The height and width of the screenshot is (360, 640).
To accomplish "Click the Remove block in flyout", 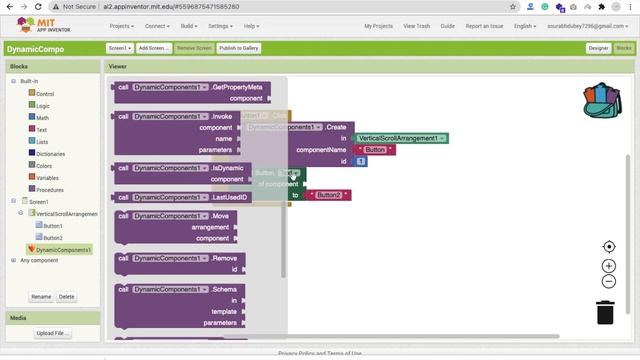I will pyautogui.click(x=180, y=263).
